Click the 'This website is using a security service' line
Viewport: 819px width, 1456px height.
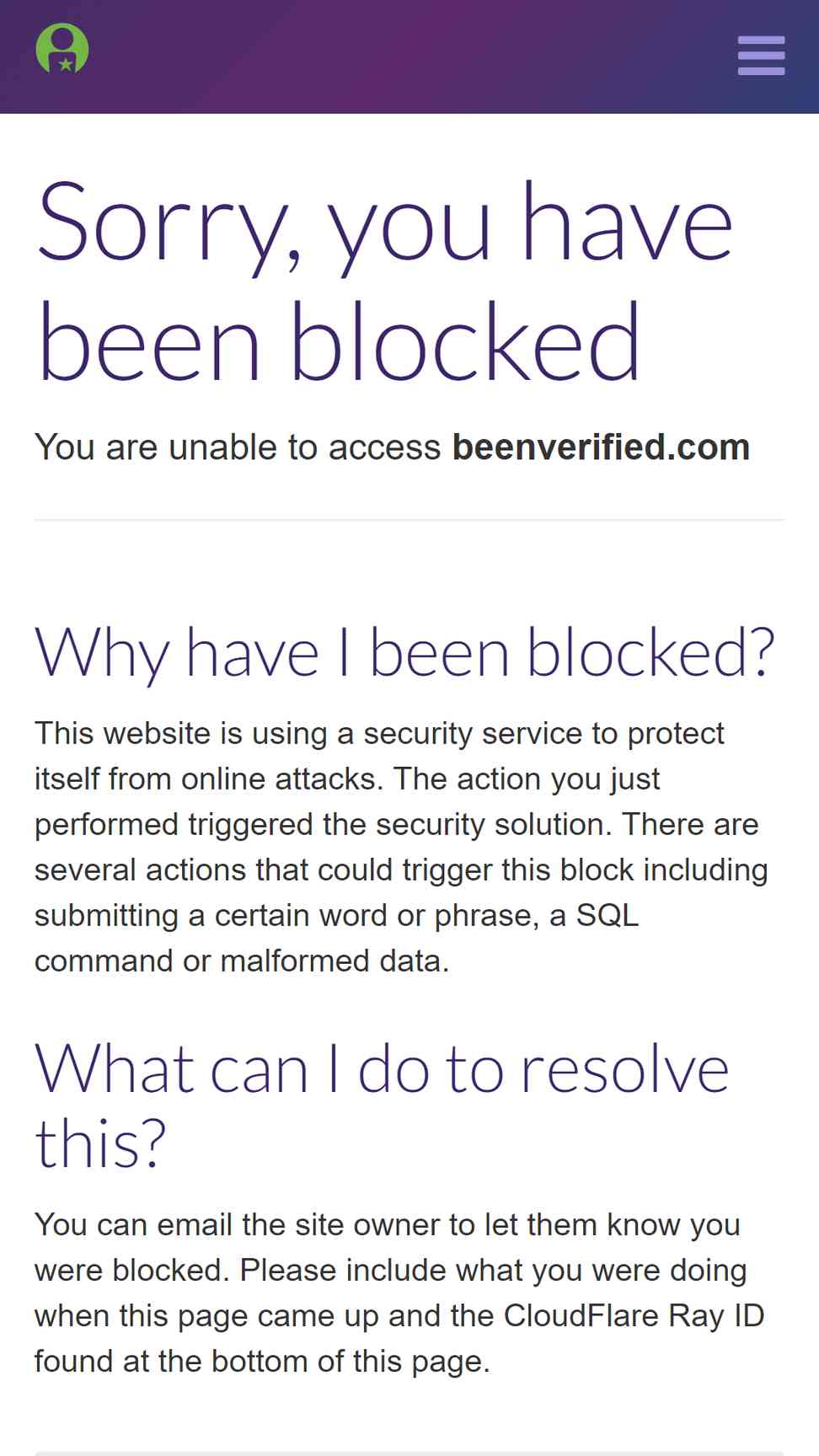379,733
